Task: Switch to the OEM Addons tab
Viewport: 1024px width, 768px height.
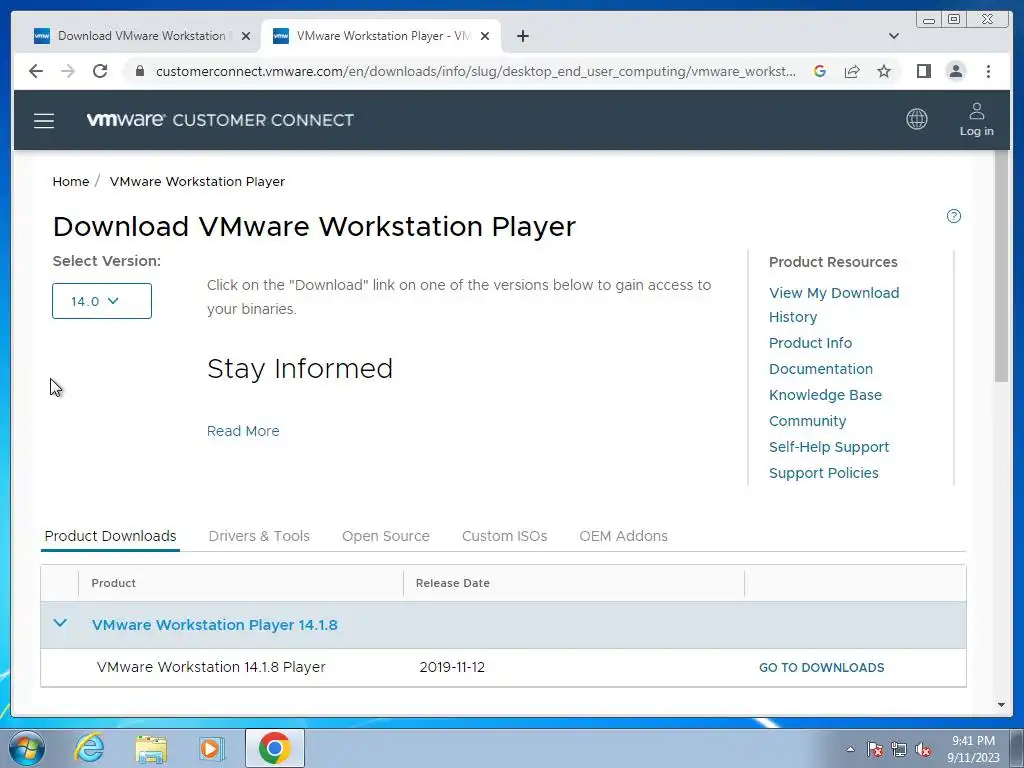Action: tap(624, 536)
